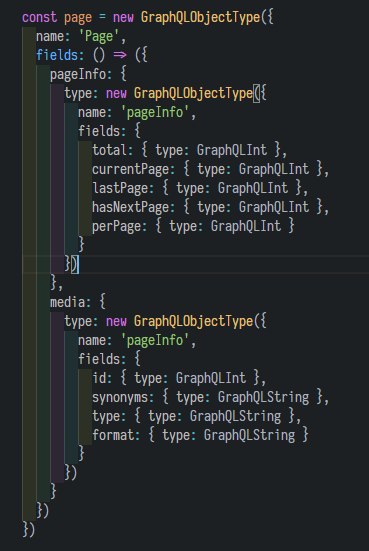Click the 'synonyms' field name
369x551 pixels.
(x=120, y=398)
